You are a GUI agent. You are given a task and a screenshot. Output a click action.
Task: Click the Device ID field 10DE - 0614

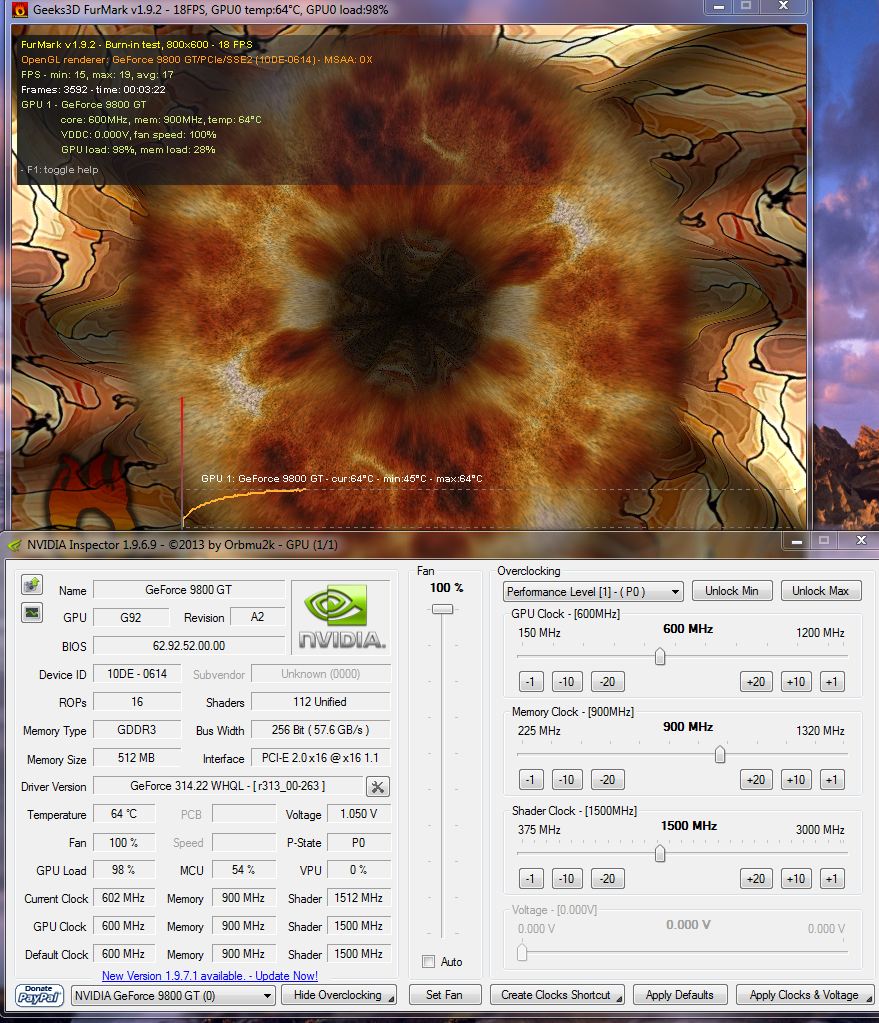137,674
